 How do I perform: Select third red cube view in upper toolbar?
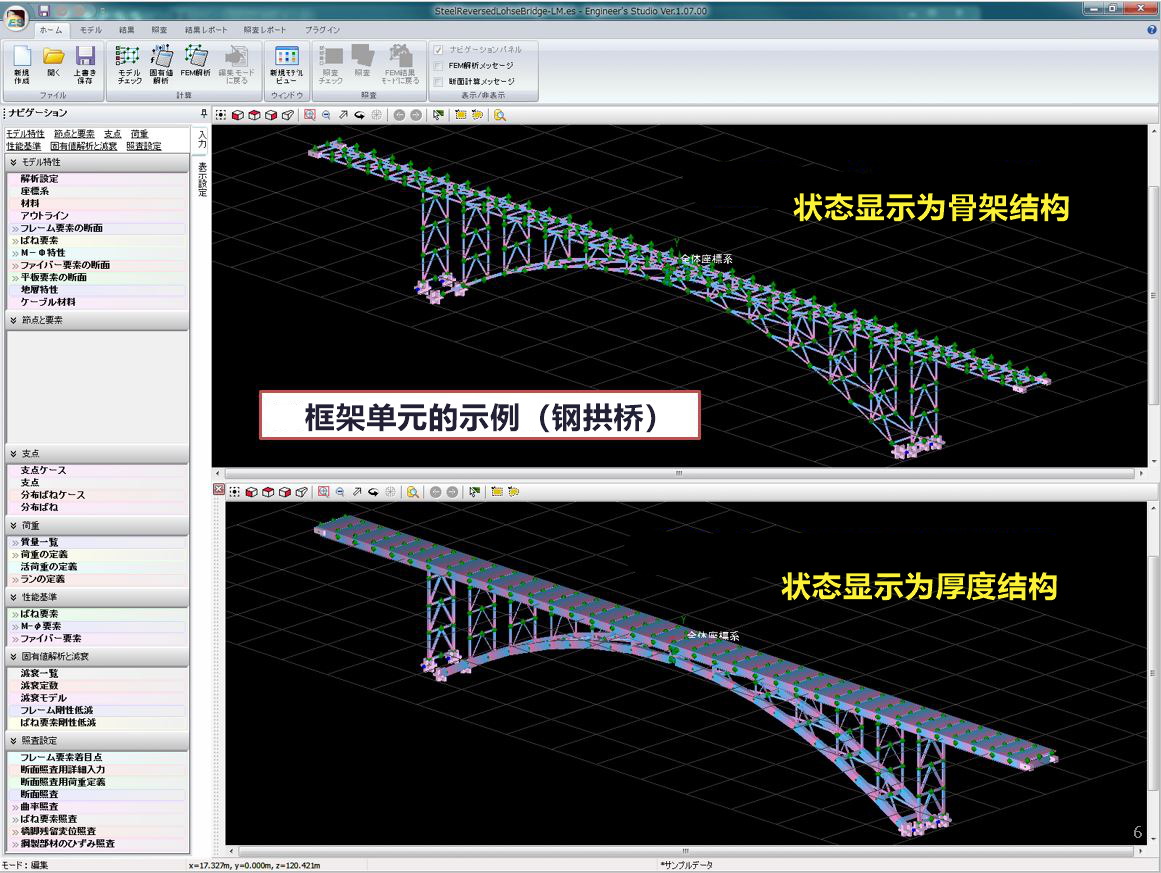point(271,115)
